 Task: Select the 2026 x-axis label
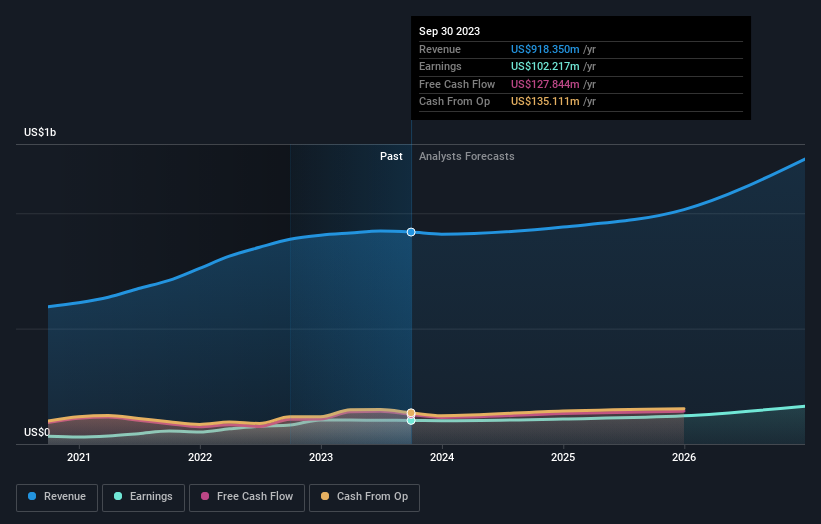point(684,457)
